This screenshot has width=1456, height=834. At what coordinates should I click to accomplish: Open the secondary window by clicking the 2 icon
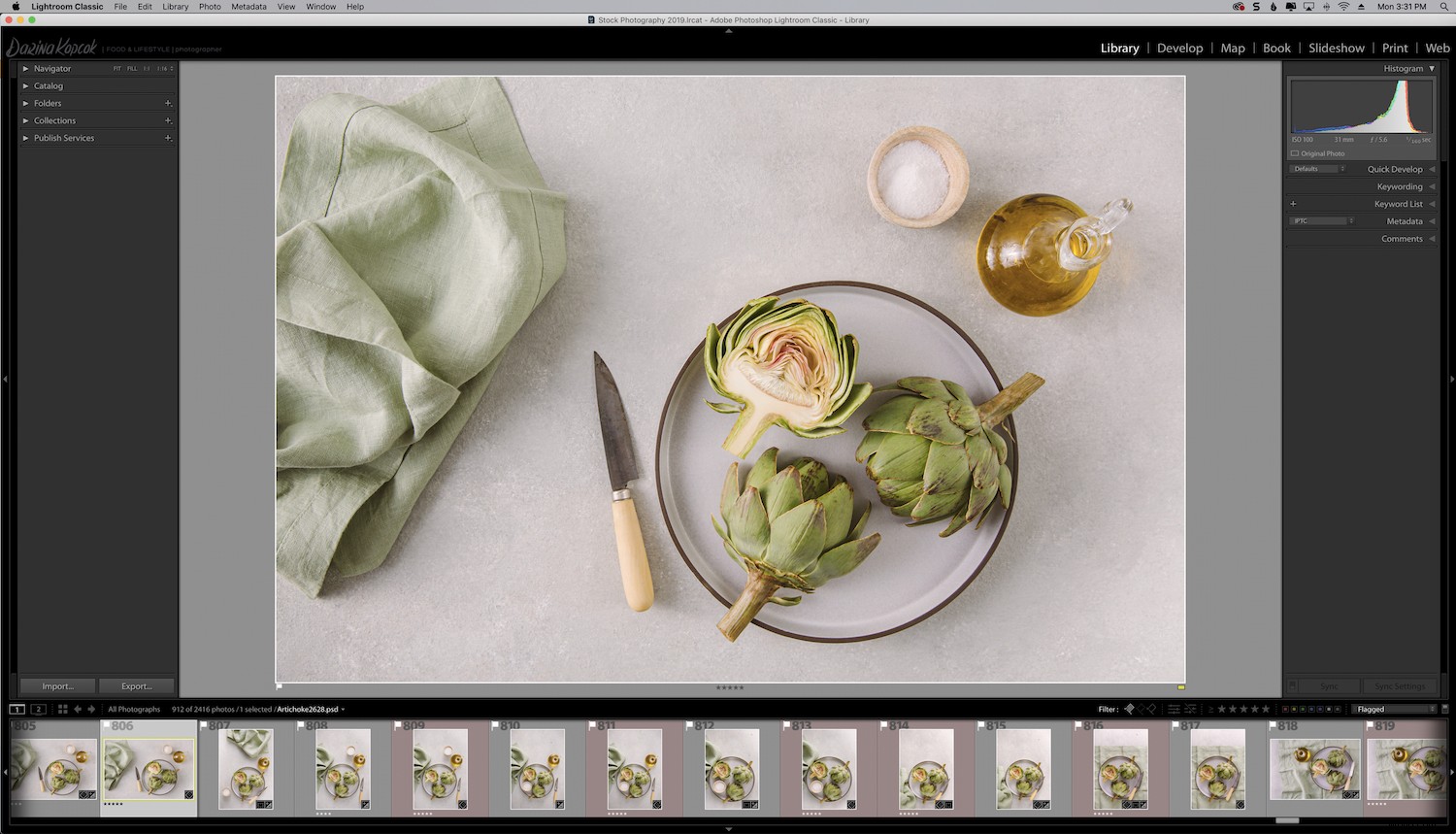38,709
